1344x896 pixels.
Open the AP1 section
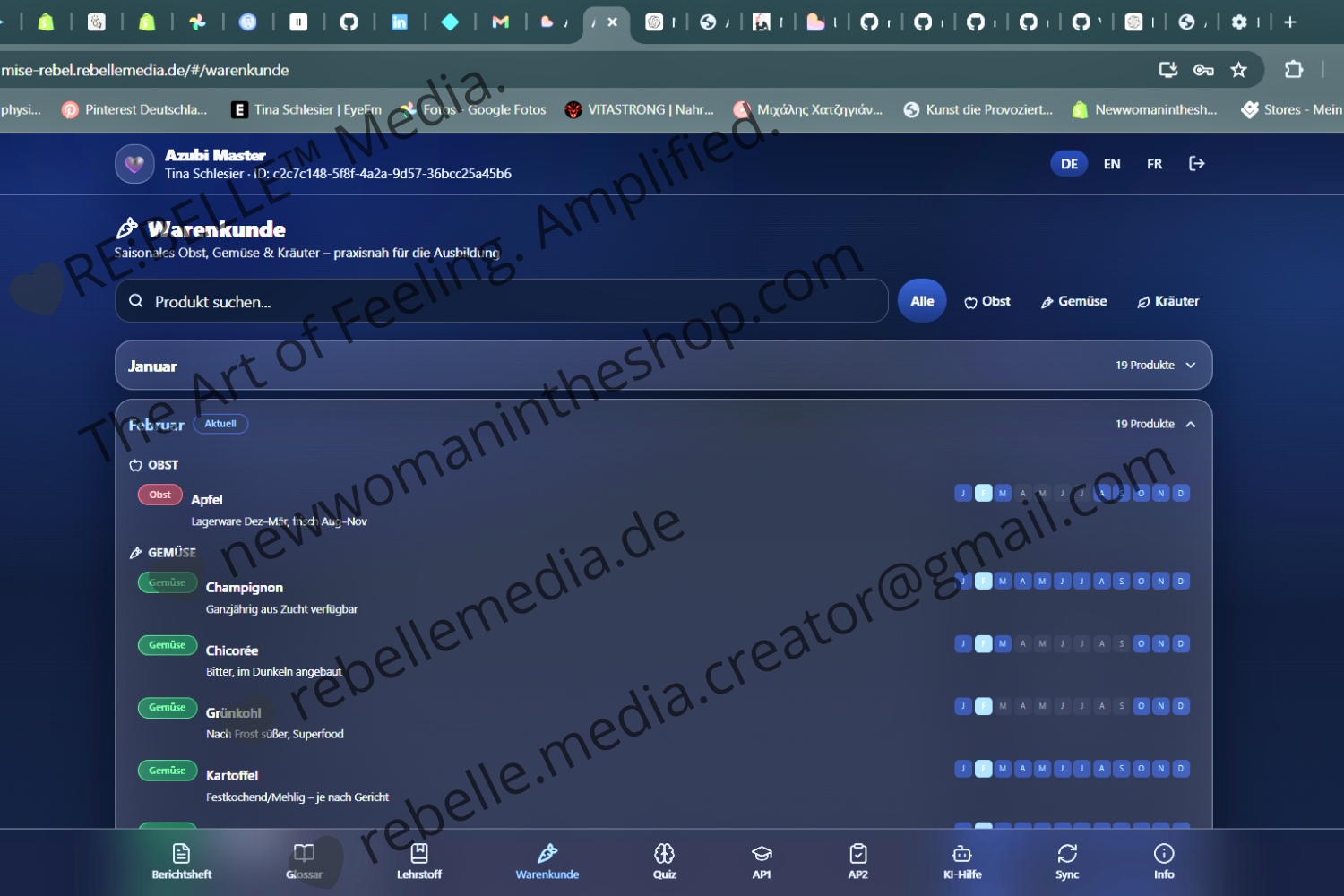coord(762,861)
